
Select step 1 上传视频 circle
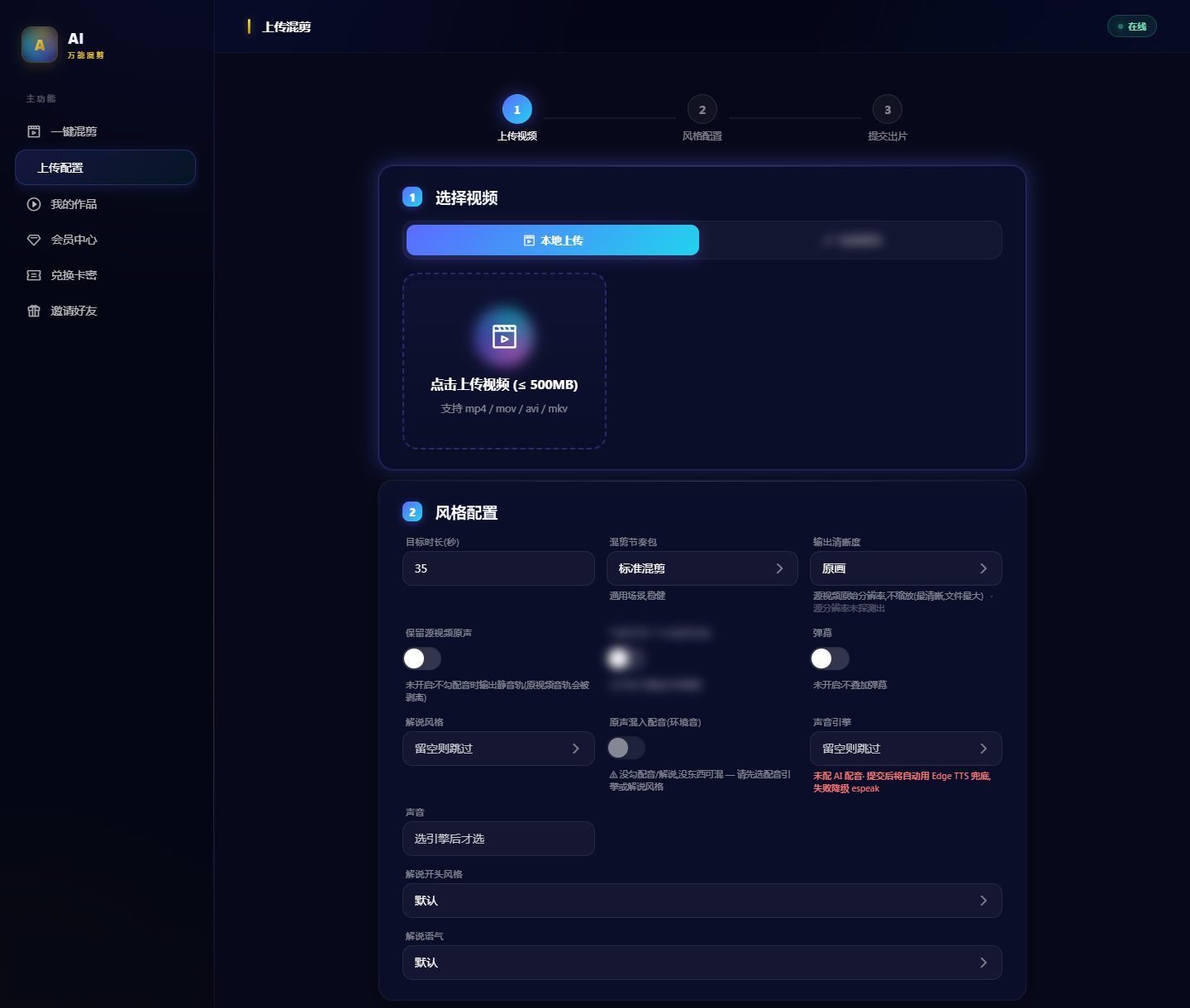[517, 110]
